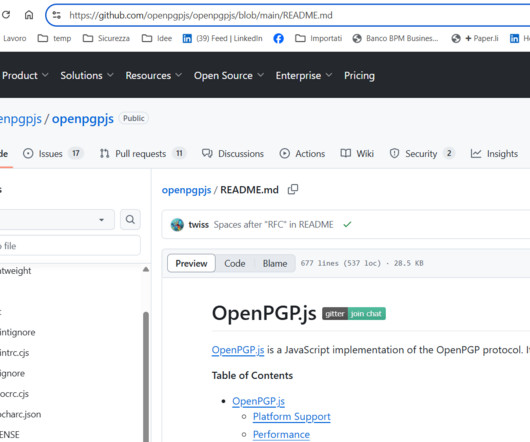This screenshot has height=442, width=530.
Task: Expand the Open Source menu
Action: click(x=229, y=75)
